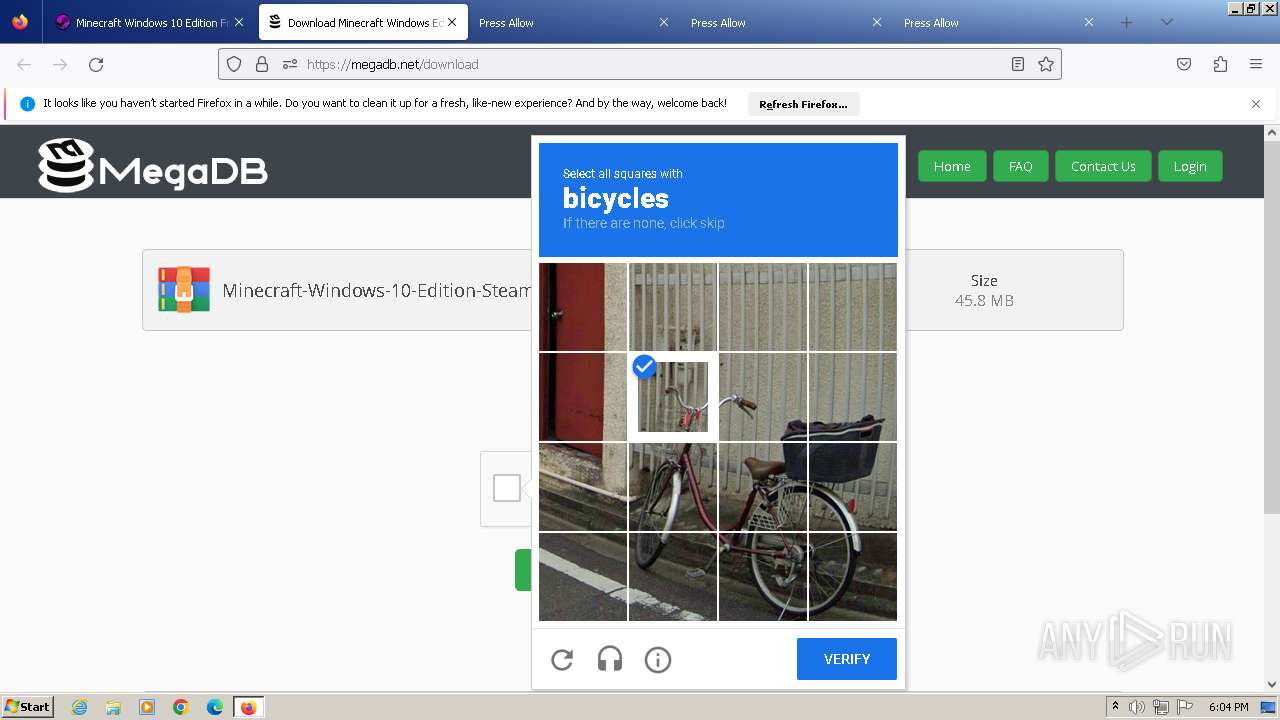Open the Action Center flag icon
This screenshot has width=1280, height=720.
click(x=1184, y=707)
